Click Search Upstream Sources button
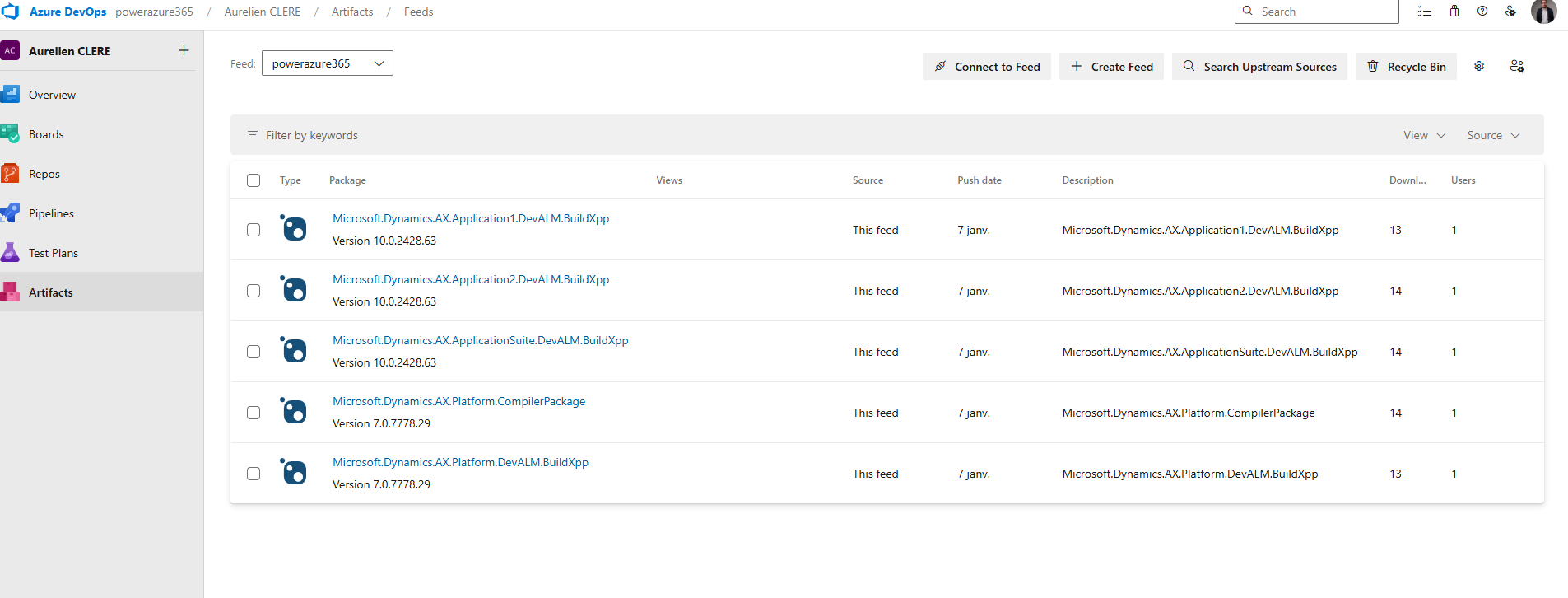Screen dimensions: 1568x598 point(1259,67)
